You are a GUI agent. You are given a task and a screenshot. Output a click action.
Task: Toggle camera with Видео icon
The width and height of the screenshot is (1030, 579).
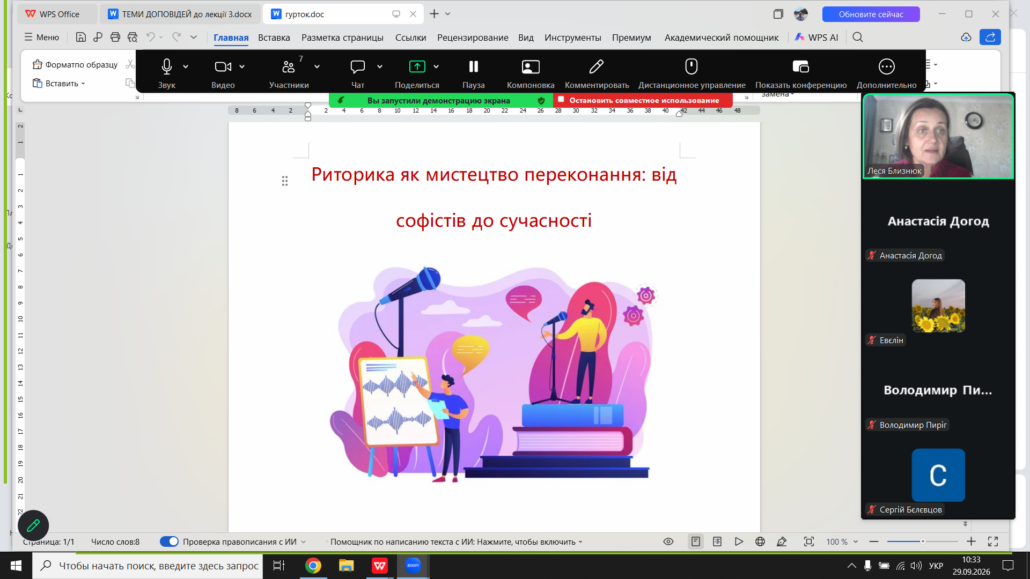click(223, 66)
